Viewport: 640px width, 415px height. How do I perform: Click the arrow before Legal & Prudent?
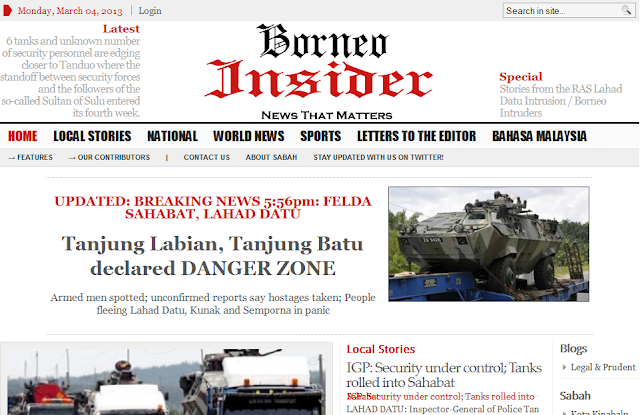click(x=564, y=367)
